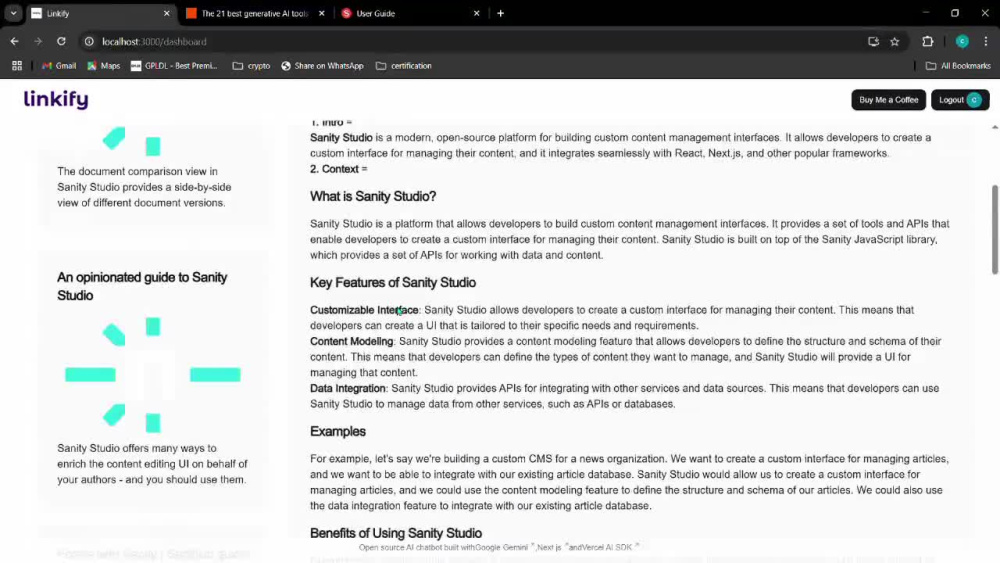Open the GPLDL - Best Premi... bookmark
The width and height of the screenshot is (1000, 563).
click(174, 66)
